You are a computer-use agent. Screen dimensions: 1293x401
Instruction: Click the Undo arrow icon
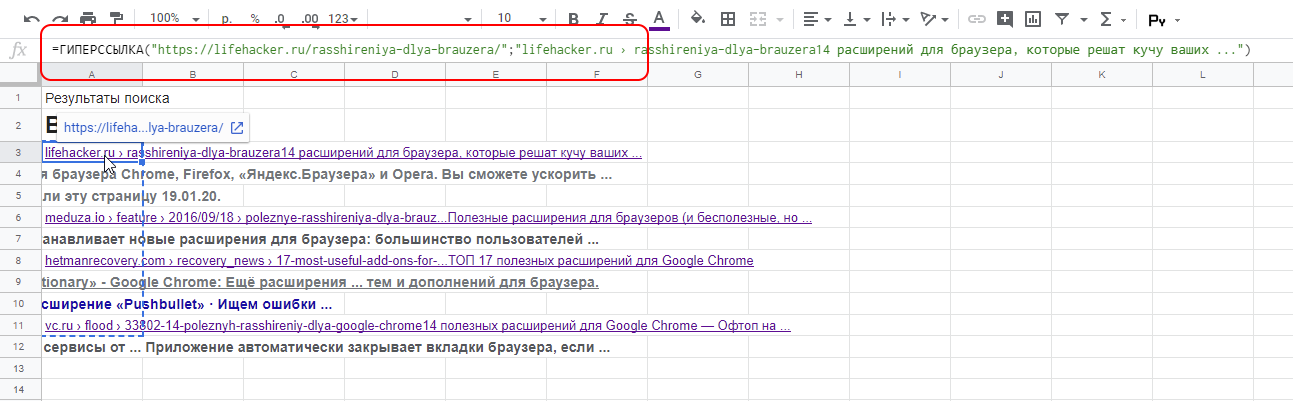[x=32, y=19]
